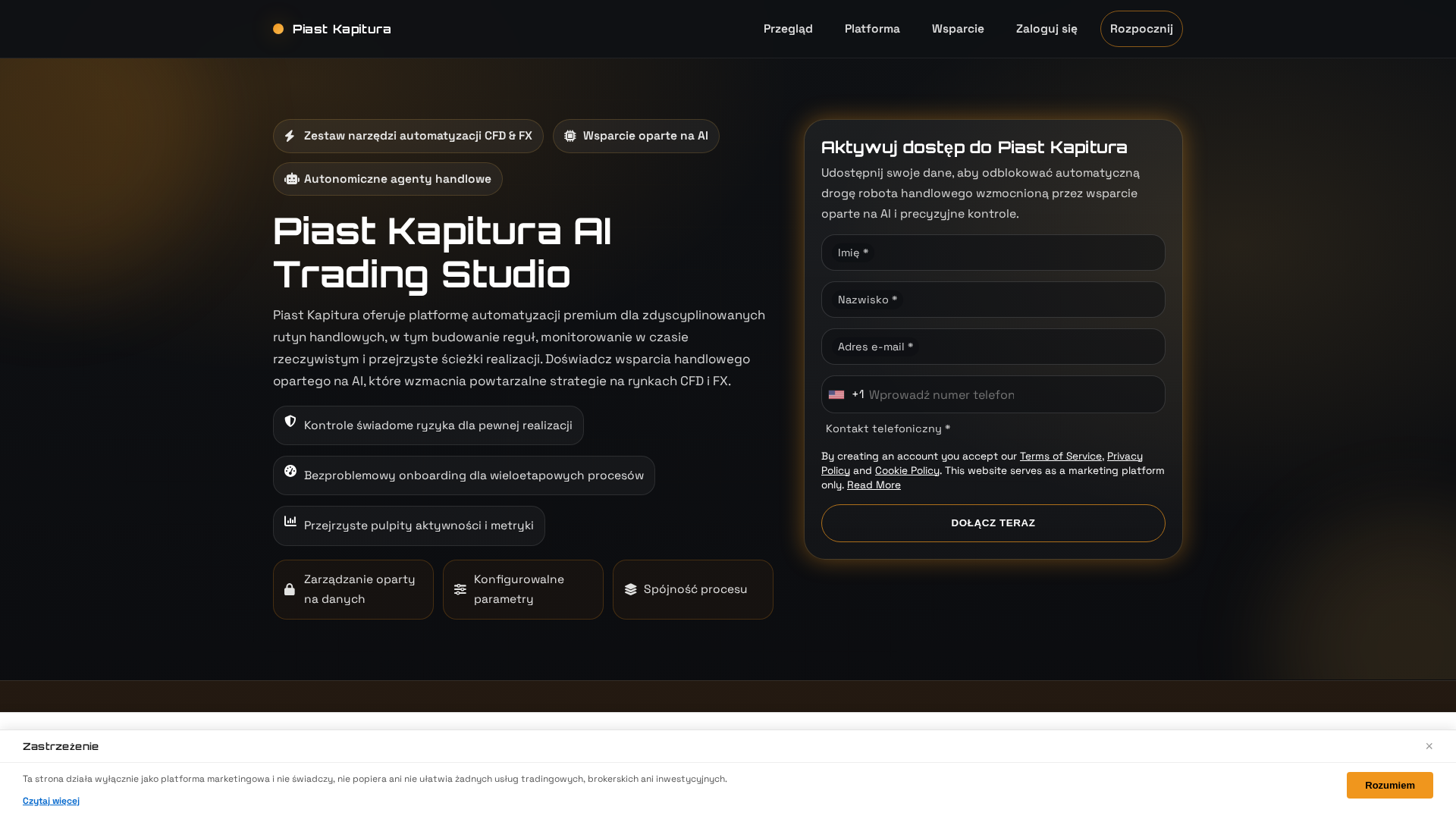Viewport: 1456px width, 819px height.
Task: Click the layers icon in Spójność procesu
Action: 631,589
